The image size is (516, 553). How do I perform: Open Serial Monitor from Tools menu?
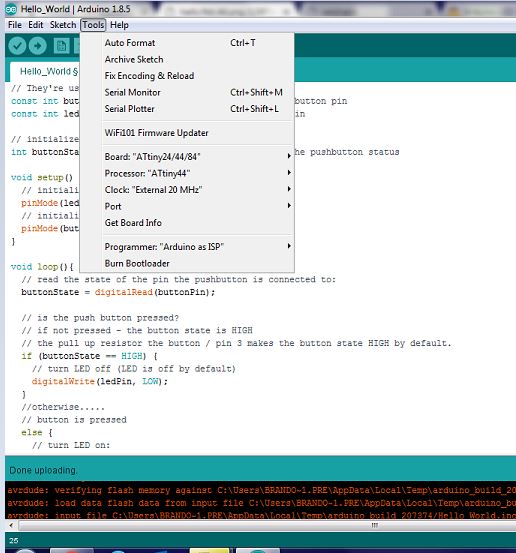(187, 92)
